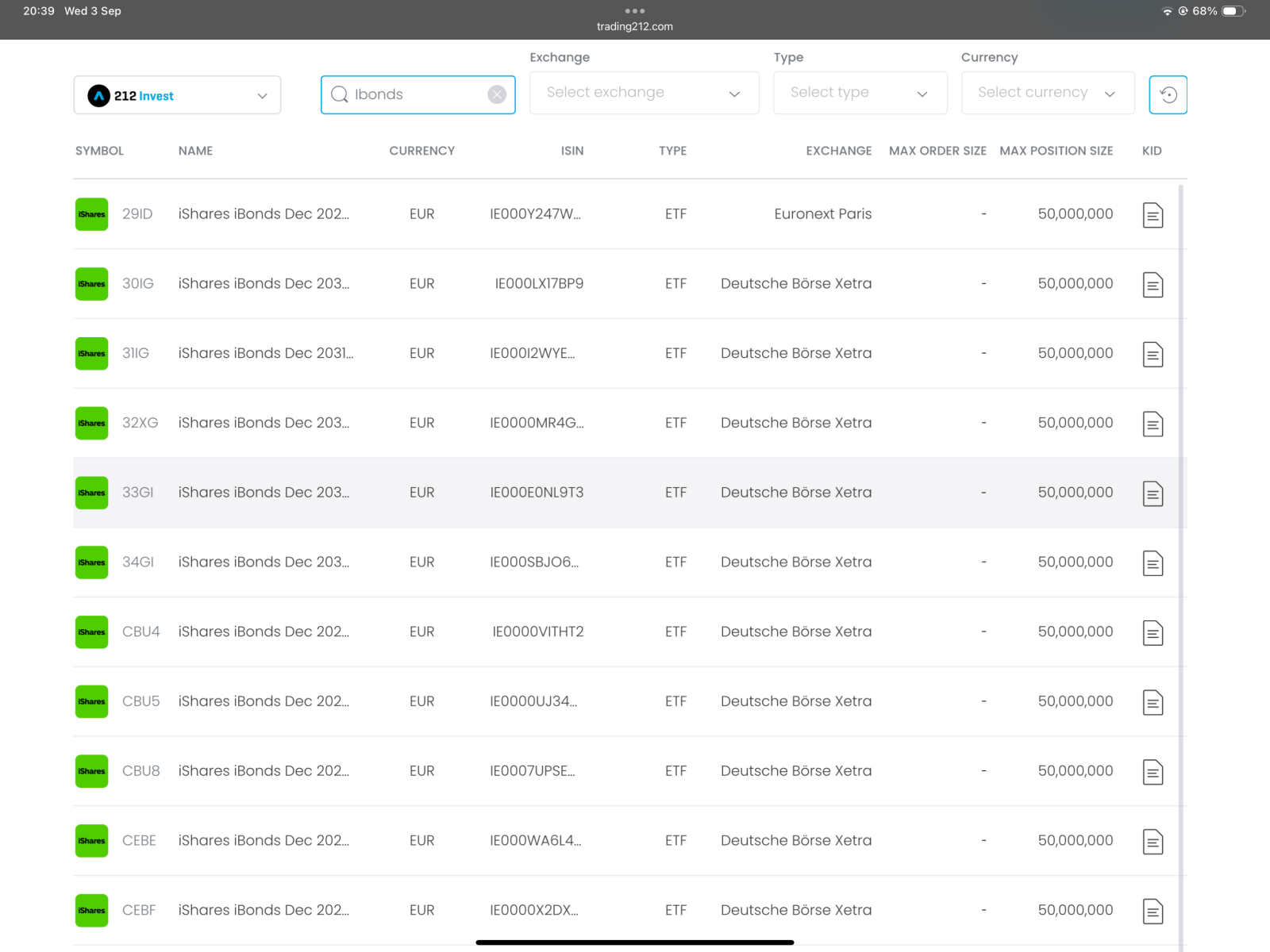Image resolution: width=1270 pixels, height=952 pixels.
Task: Open KID document for CBU5 row
Action: point(1153,703)
